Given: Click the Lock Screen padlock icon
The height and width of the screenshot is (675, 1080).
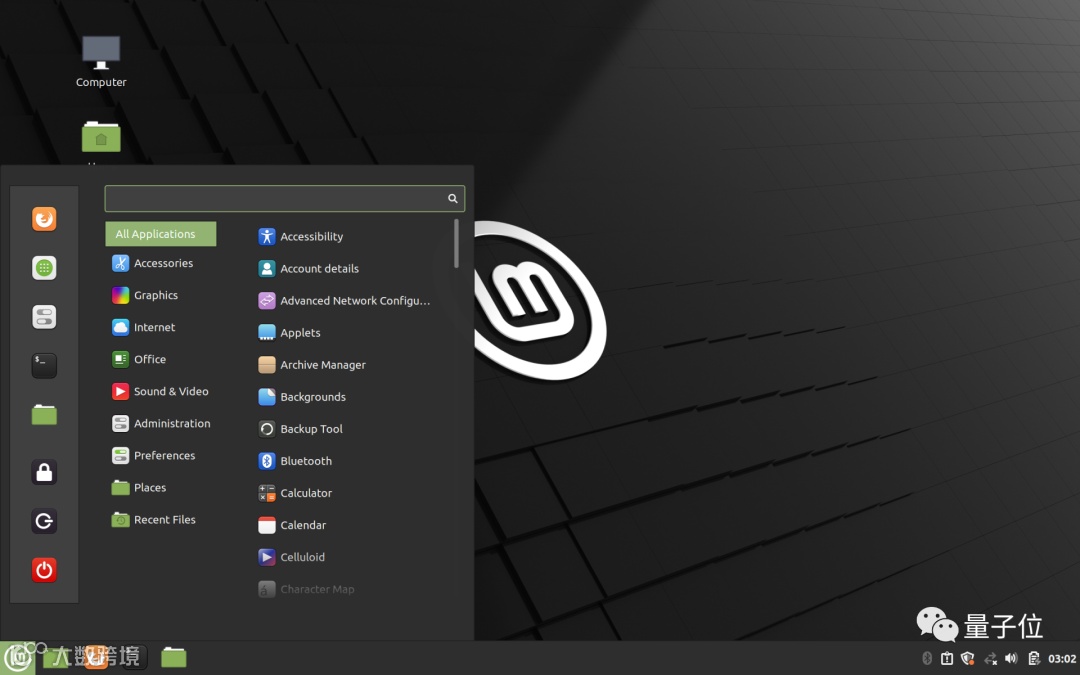Looking at the screenshot, I should point(44,472).
